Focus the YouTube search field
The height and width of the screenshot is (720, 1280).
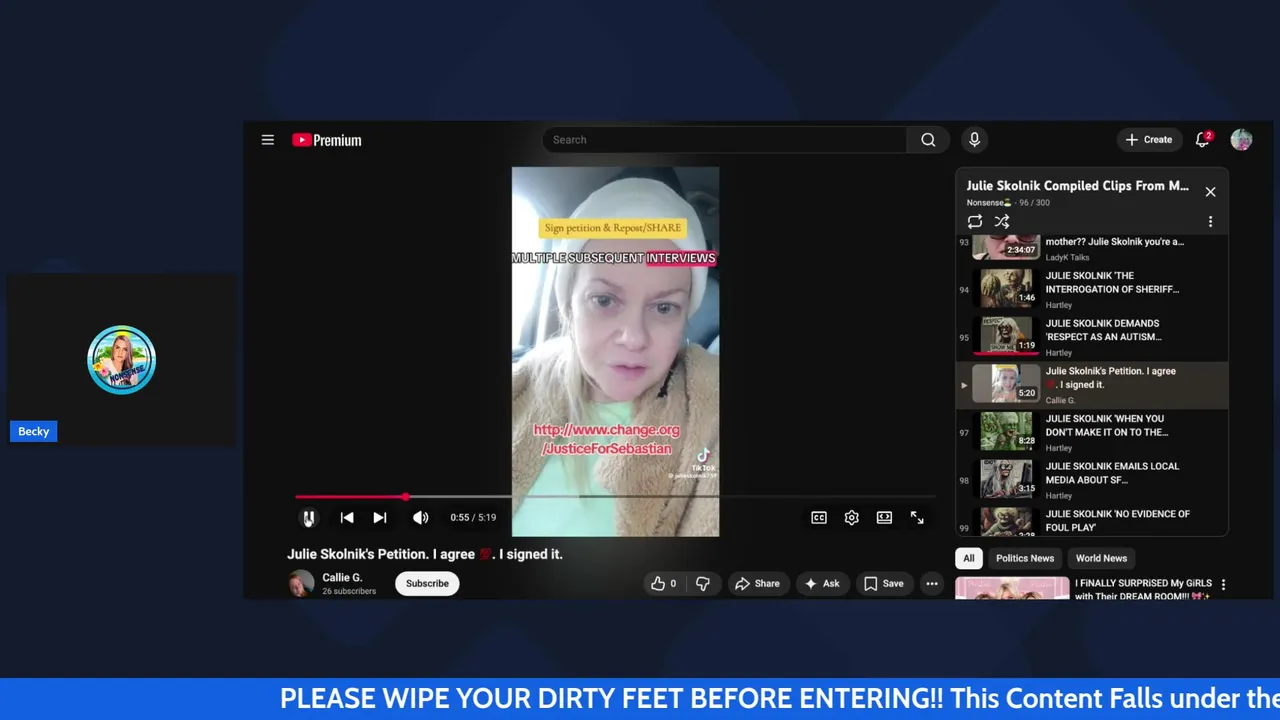(725, 140)
